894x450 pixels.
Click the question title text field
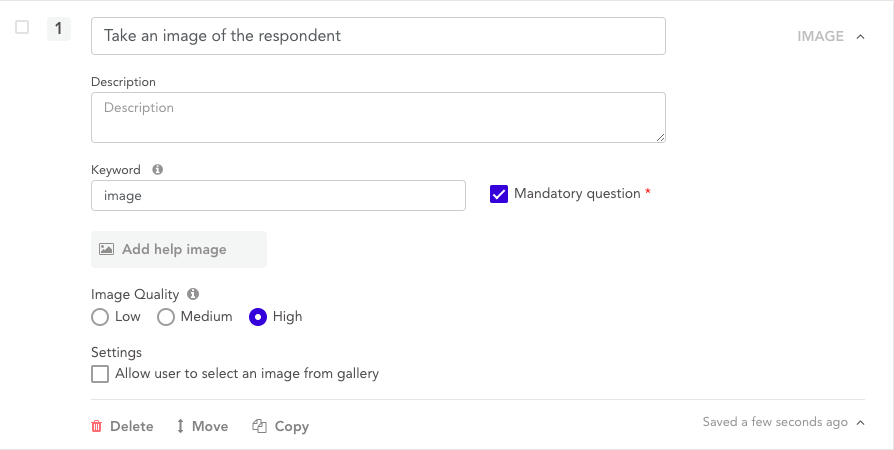click(x=378, y=36)
